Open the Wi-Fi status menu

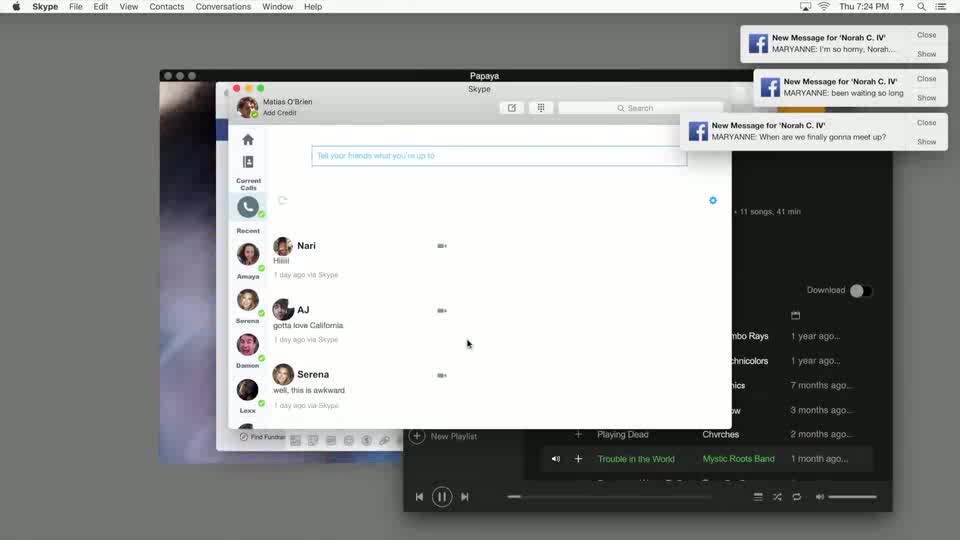(824, 7)
